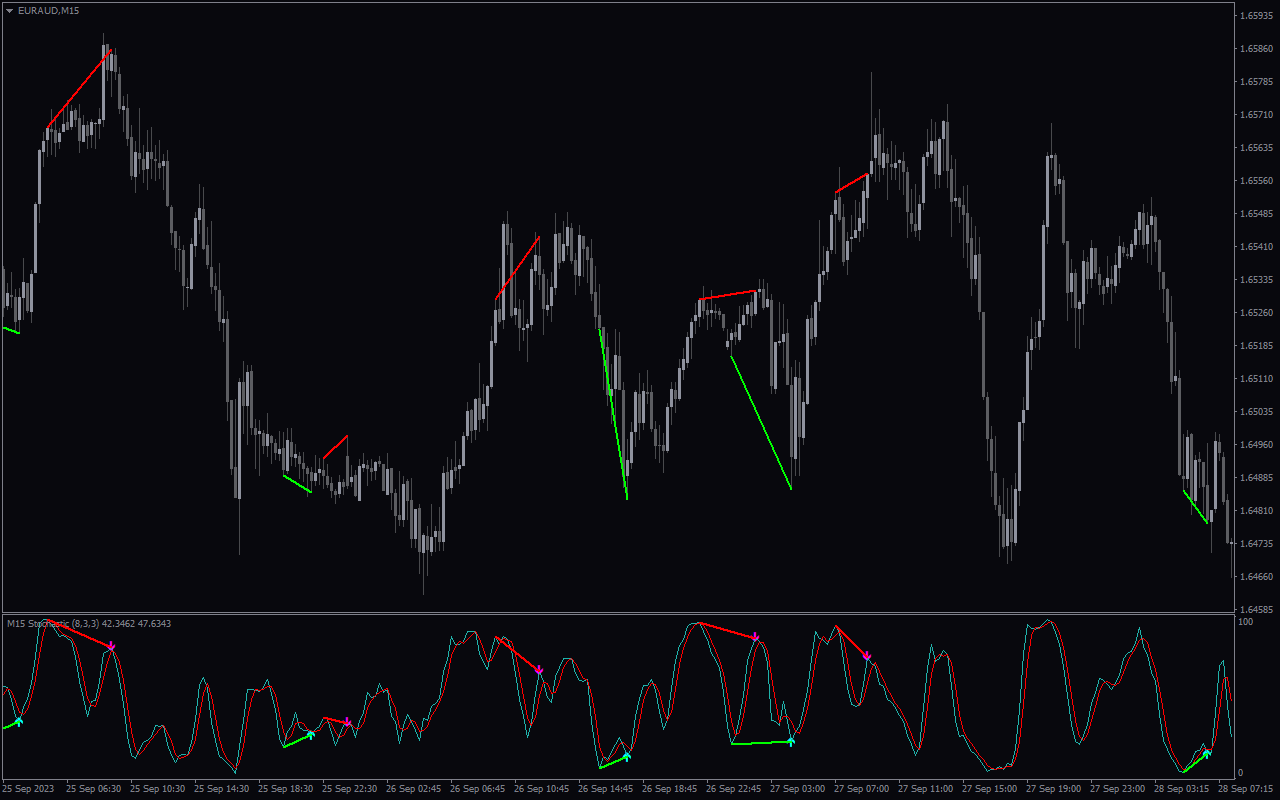Click the 25 Sep 06:30 time label
1280x800 pixels.
pos(93,789)
